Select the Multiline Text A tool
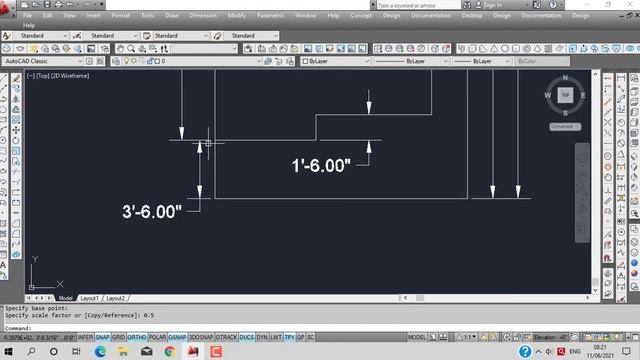This screenshot has height=360, width=640. click(x=3, y=265)
